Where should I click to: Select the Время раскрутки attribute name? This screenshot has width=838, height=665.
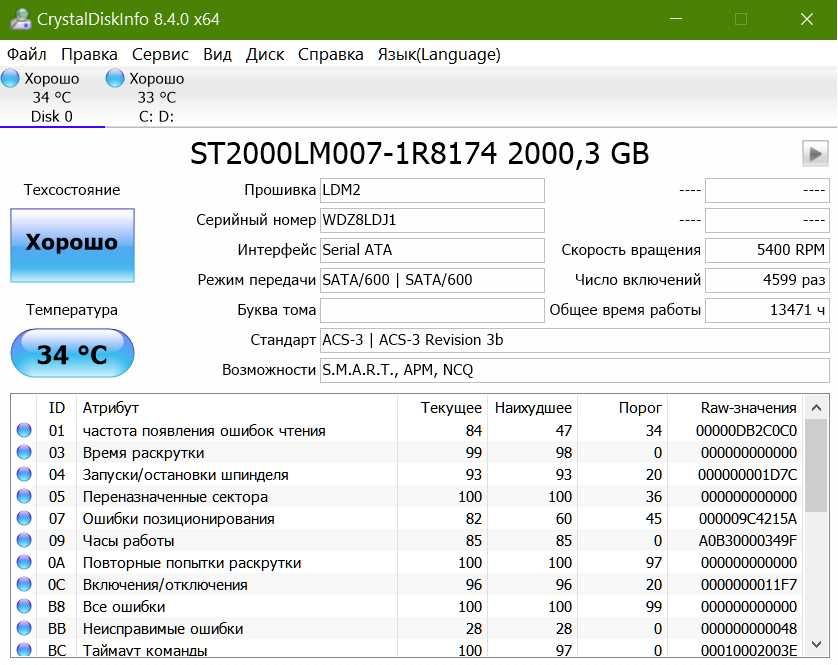[x=143, y=453]
